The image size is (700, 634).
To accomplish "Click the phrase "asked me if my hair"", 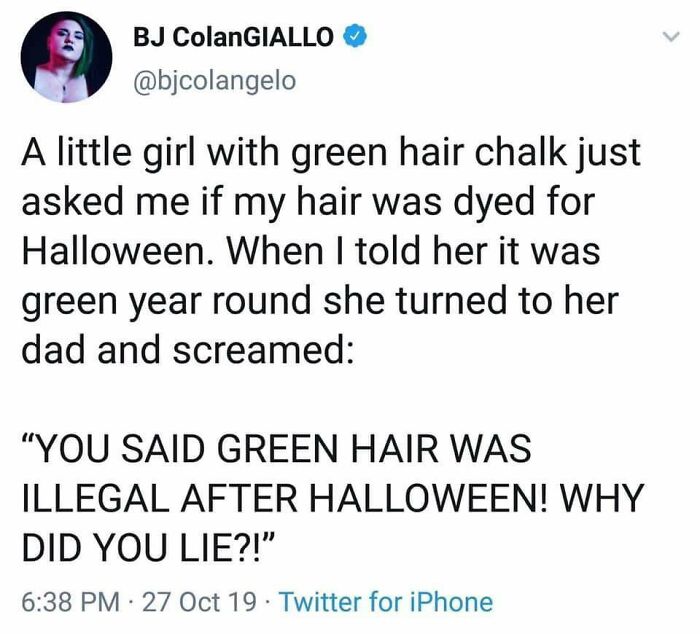I will point(191,201).
